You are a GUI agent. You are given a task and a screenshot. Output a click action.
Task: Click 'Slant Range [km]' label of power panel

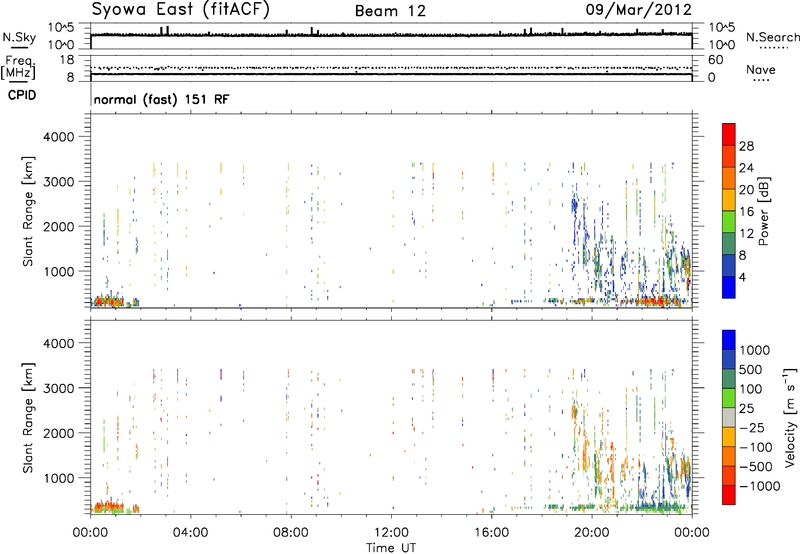(x=28, y=211)
